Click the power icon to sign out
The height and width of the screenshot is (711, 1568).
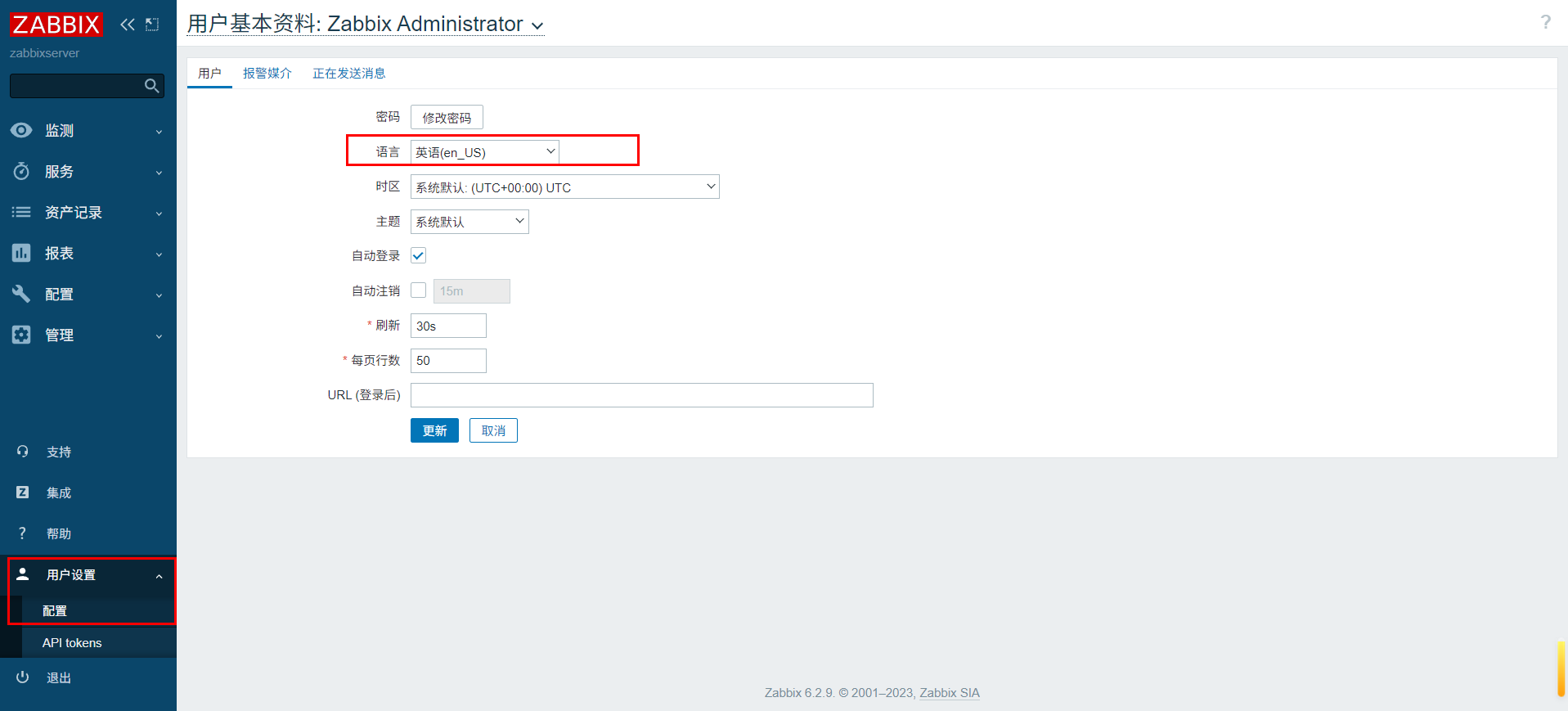point(22,677)
